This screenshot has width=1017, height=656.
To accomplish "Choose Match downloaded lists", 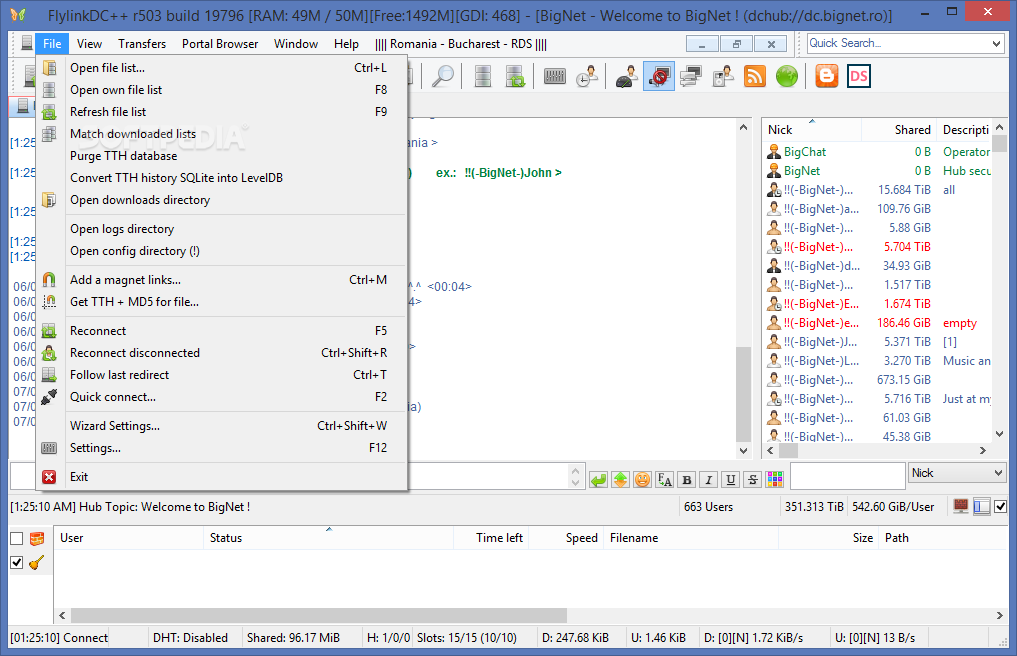I will click(x=222, y=134).
